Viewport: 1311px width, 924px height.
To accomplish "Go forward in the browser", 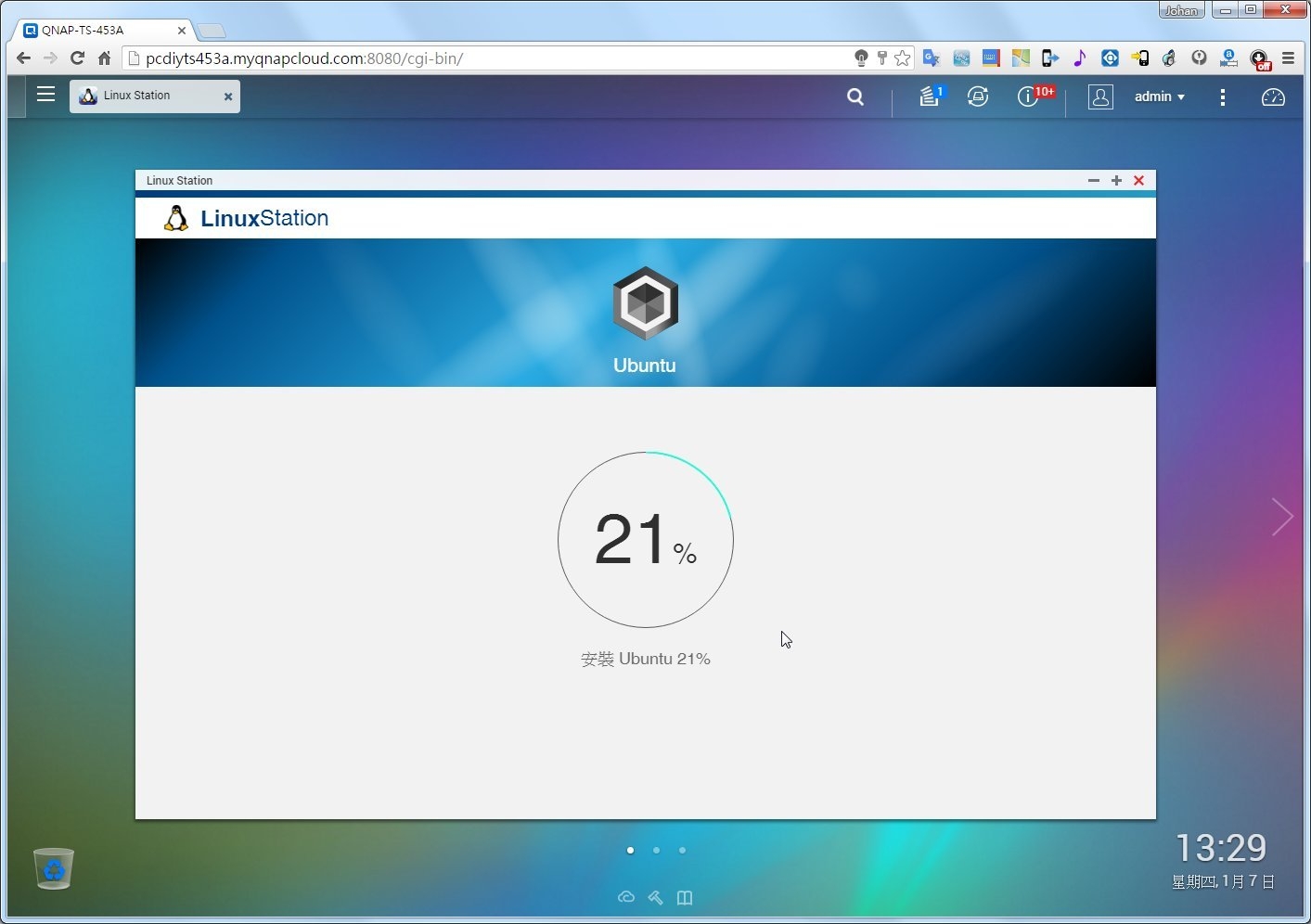I will 50,58.
